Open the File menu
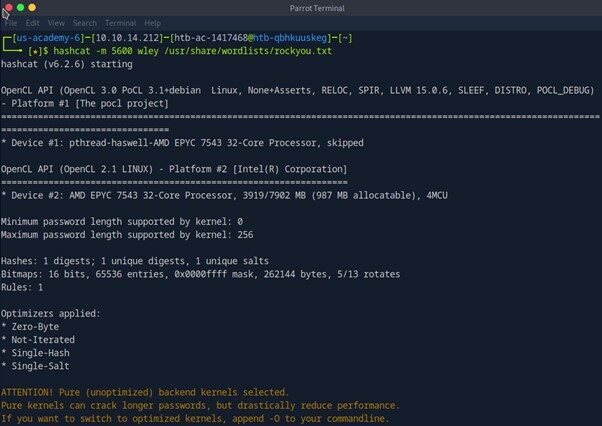This screenshot has width=602, height=426. [x=11, y=22]
